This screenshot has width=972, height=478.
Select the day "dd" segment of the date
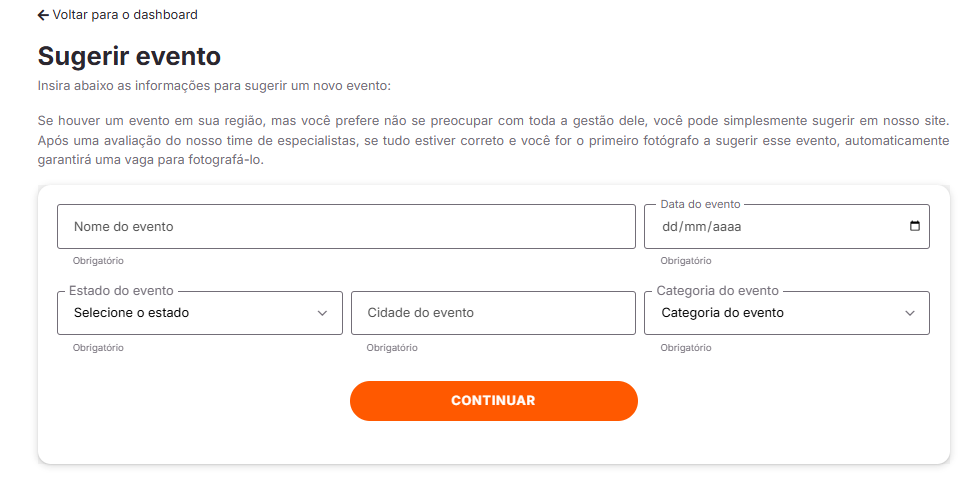point(669,227)
